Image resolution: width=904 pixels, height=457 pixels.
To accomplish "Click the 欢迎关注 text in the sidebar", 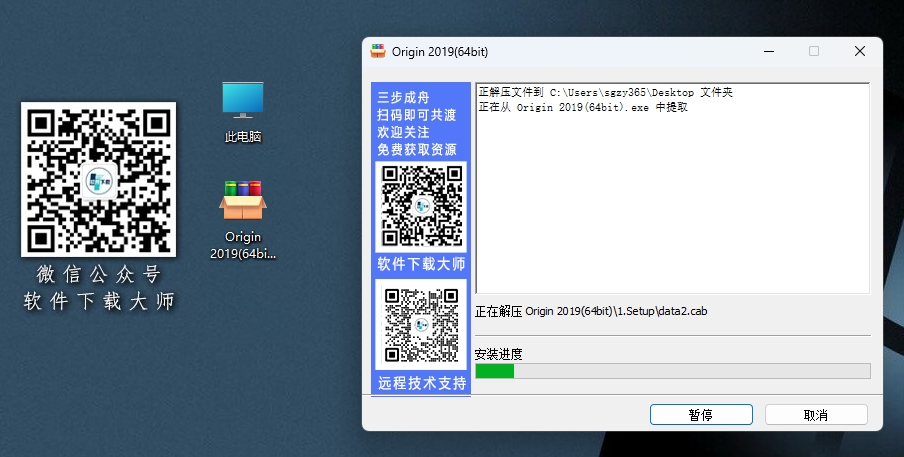I will tap(404, 132).
